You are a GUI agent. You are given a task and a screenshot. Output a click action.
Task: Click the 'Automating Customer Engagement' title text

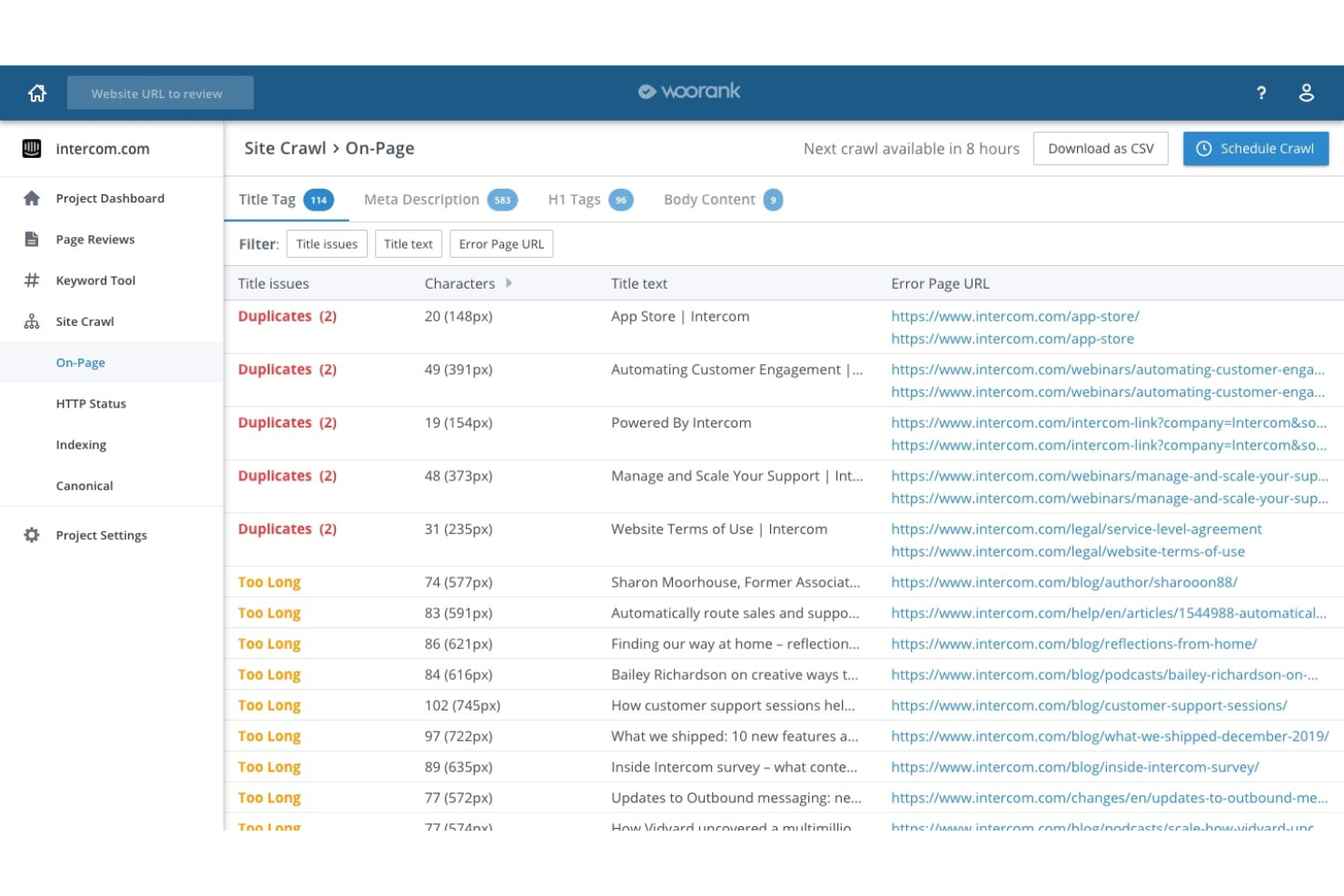(x=737, y=370)
